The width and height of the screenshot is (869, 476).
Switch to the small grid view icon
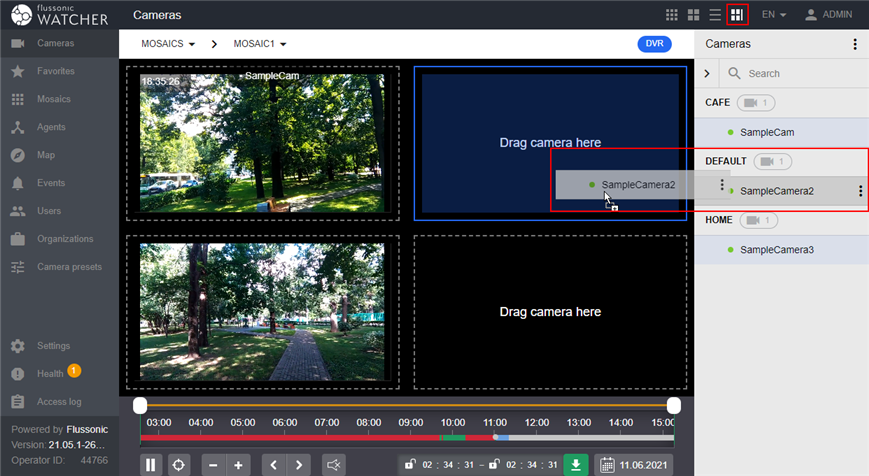click(x=672, y=15)
